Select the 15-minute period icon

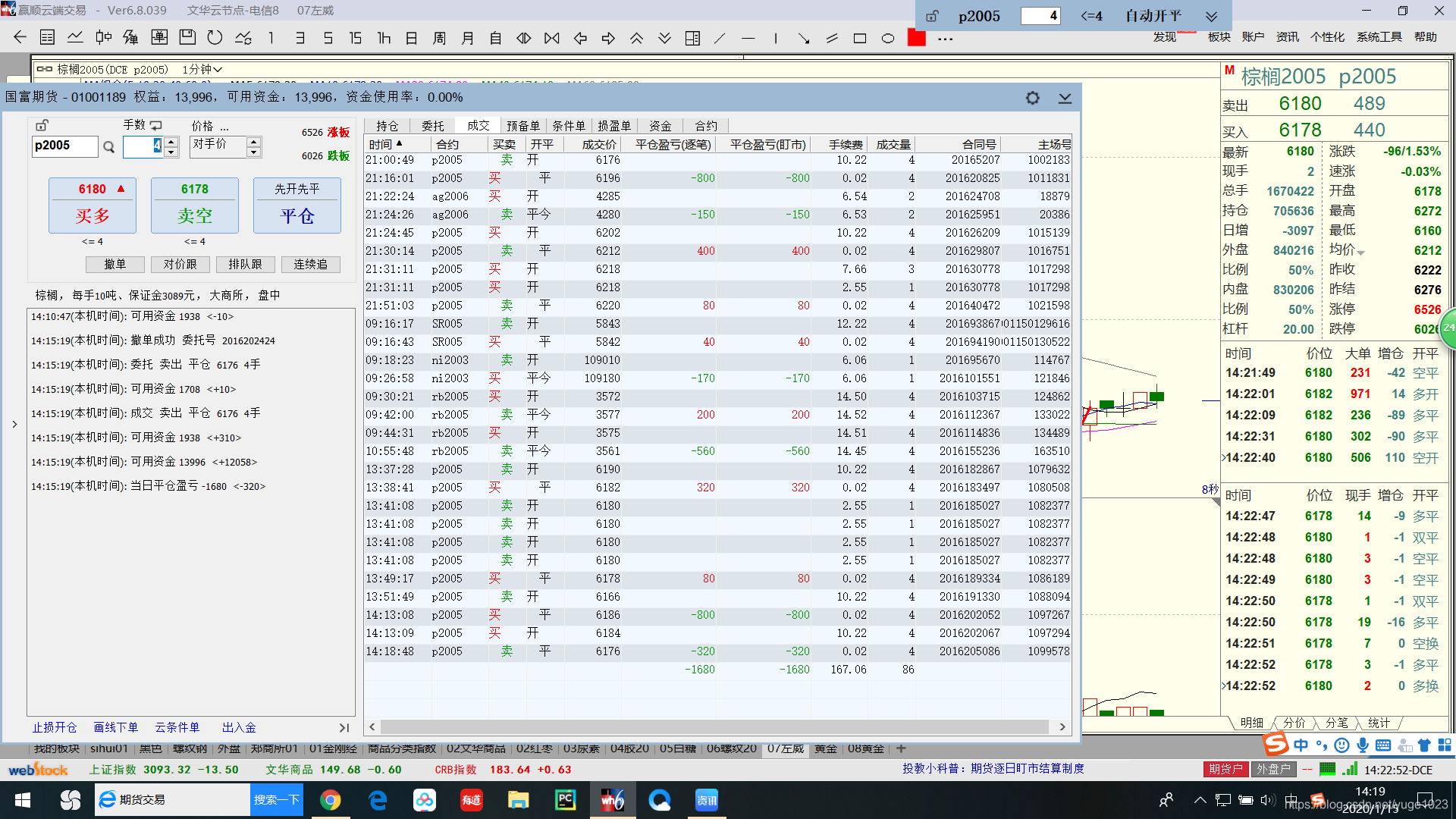tap(356, 37)
